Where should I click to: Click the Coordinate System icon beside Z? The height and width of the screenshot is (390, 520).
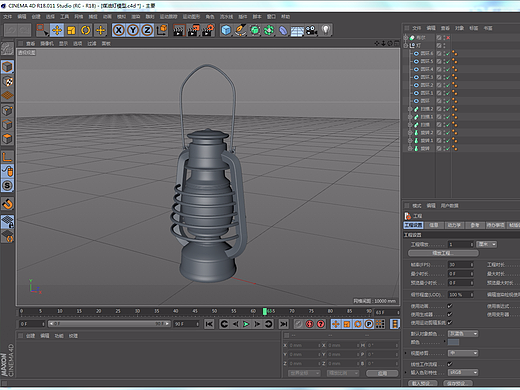click(x=162, y=30)
